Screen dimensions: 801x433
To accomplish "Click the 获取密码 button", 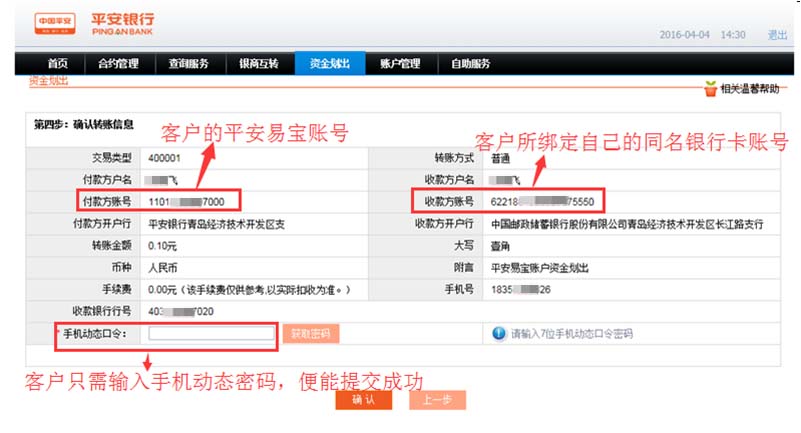I will [311, 334].
